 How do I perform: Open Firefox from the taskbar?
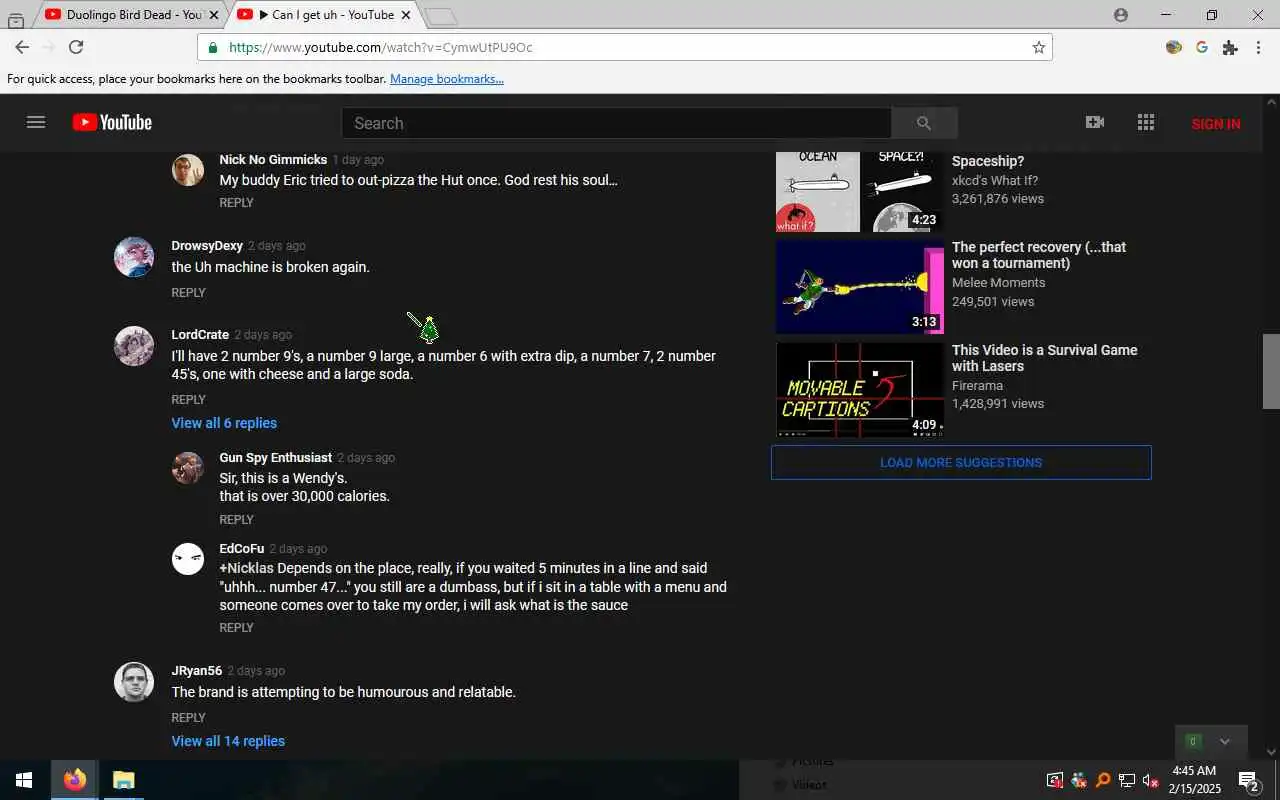(x=75, y=780)
